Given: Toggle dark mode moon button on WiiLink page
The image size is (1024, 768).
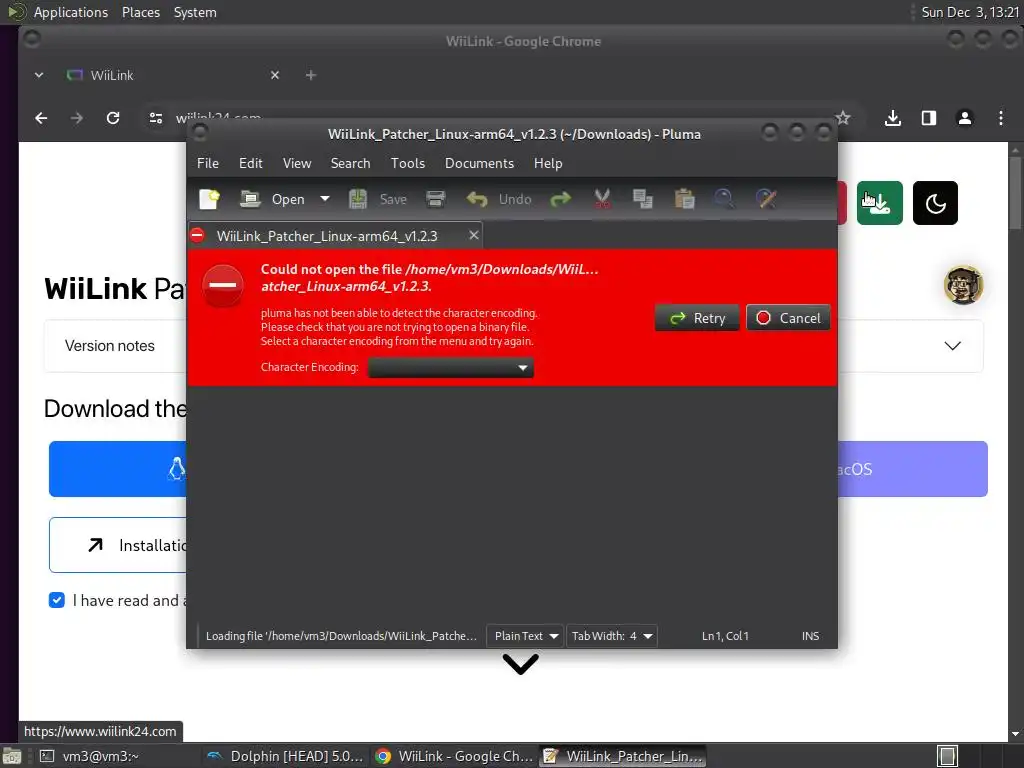Looking at the screenshot, I should (x=935, y=203).
